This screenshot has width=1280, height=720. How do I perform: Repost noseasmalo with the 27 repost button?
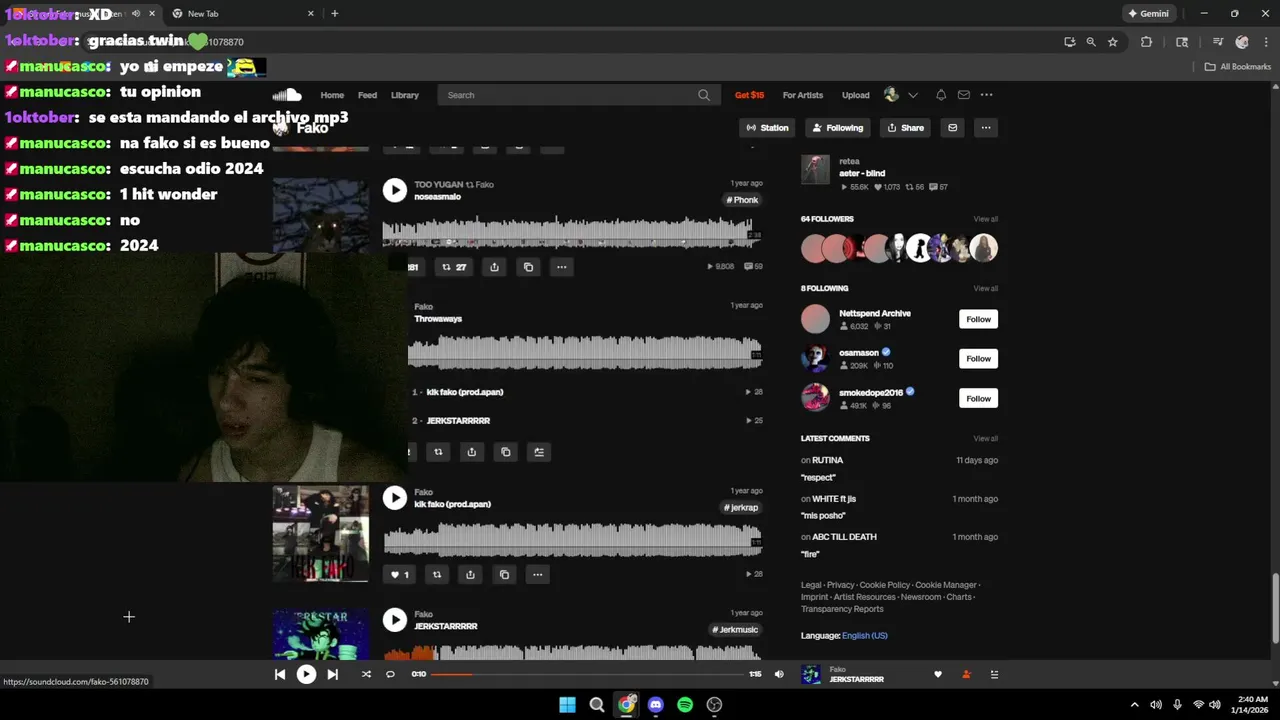point(454,267)
